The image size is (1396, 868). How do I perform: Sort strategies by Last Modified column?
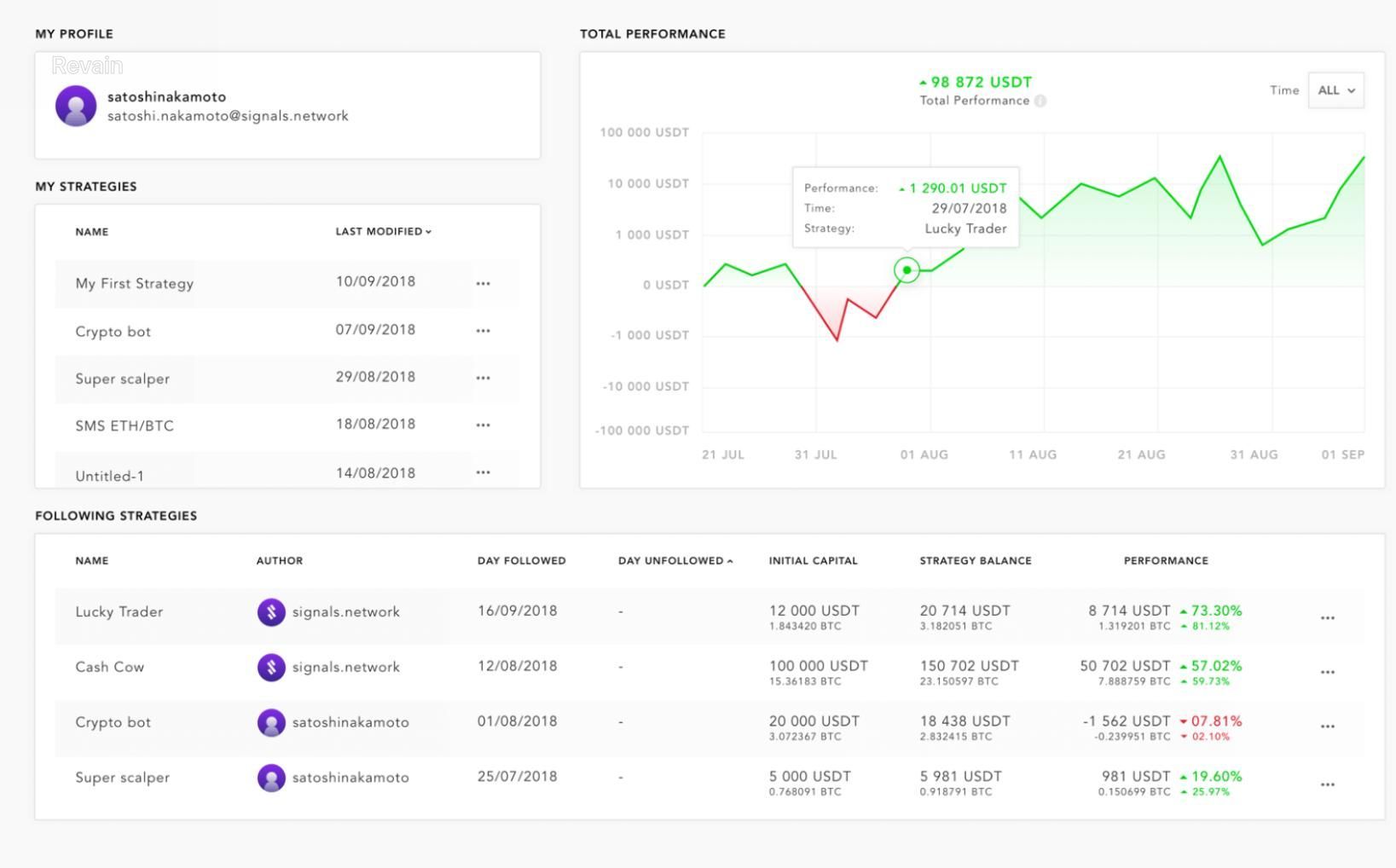coord(383,231)
